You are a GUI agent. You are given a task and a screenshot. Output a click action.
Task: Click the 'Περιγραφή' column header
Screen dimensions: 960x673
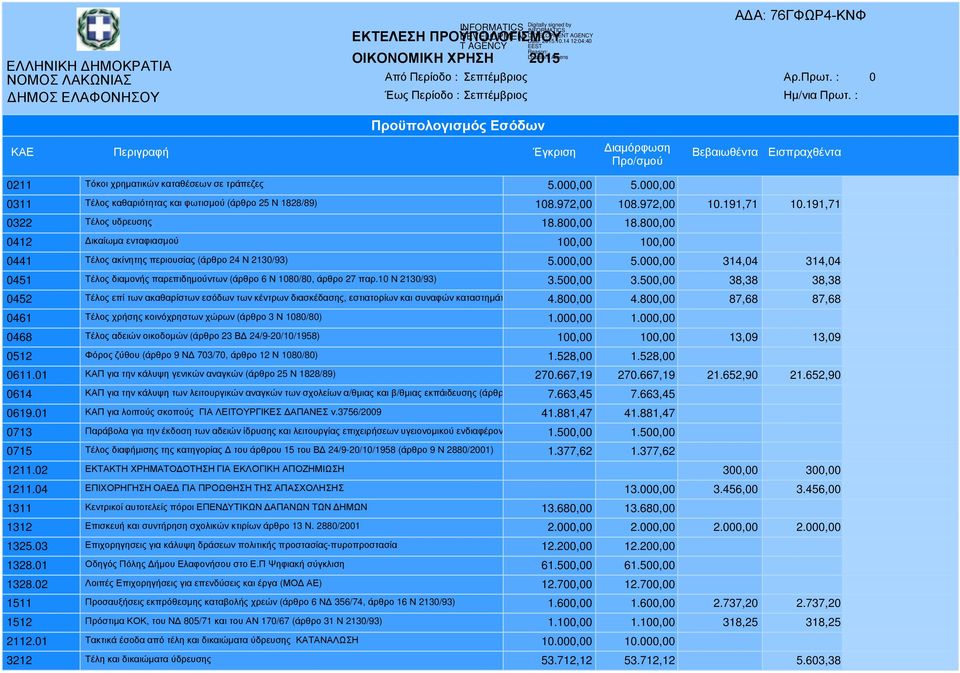point(141,152)
